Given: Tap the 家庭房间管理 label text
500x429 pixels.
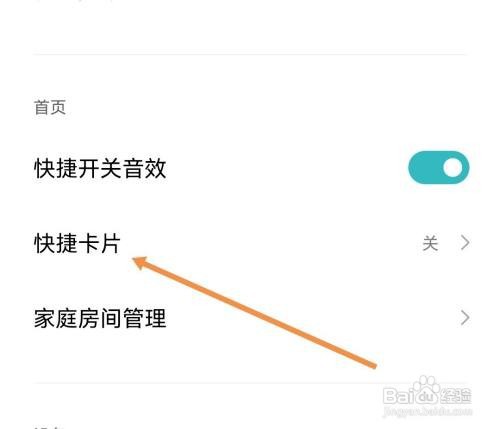Looking at the screenshot, I should 100,318.
